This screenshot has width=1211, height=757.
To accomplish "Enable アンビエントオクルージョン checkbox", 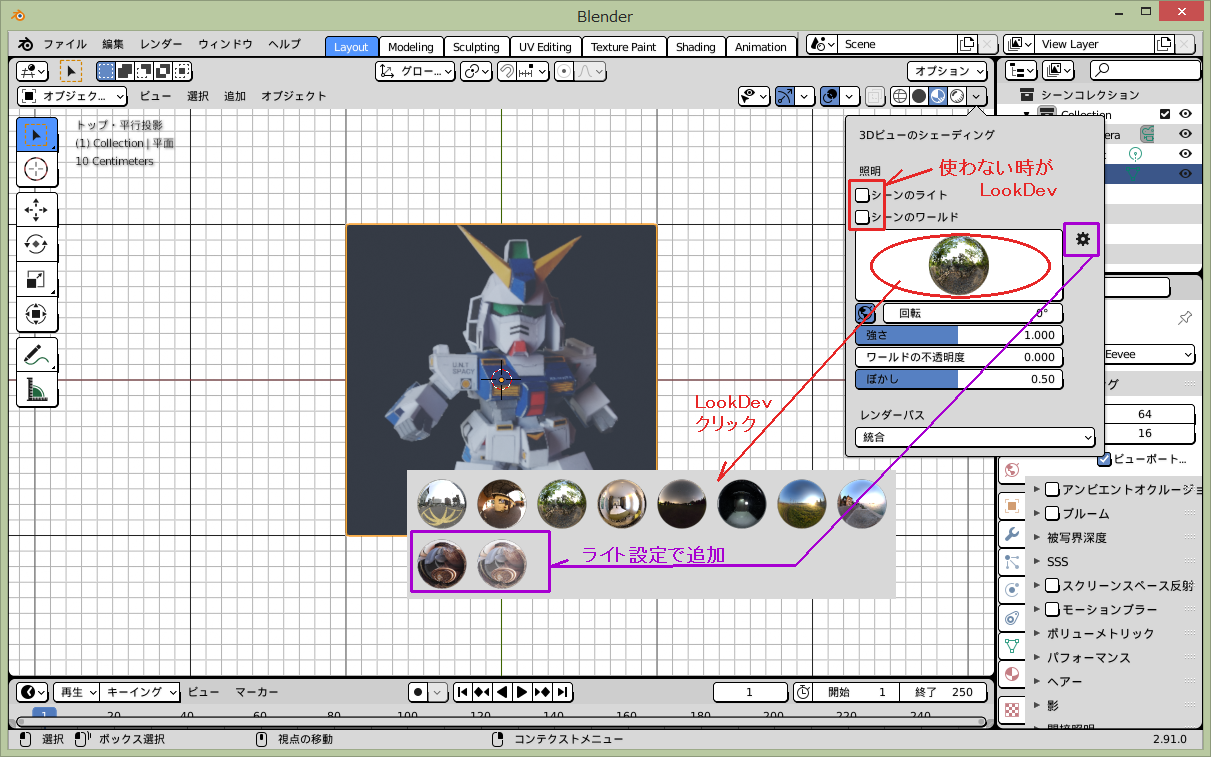I will click(1052, 489).
